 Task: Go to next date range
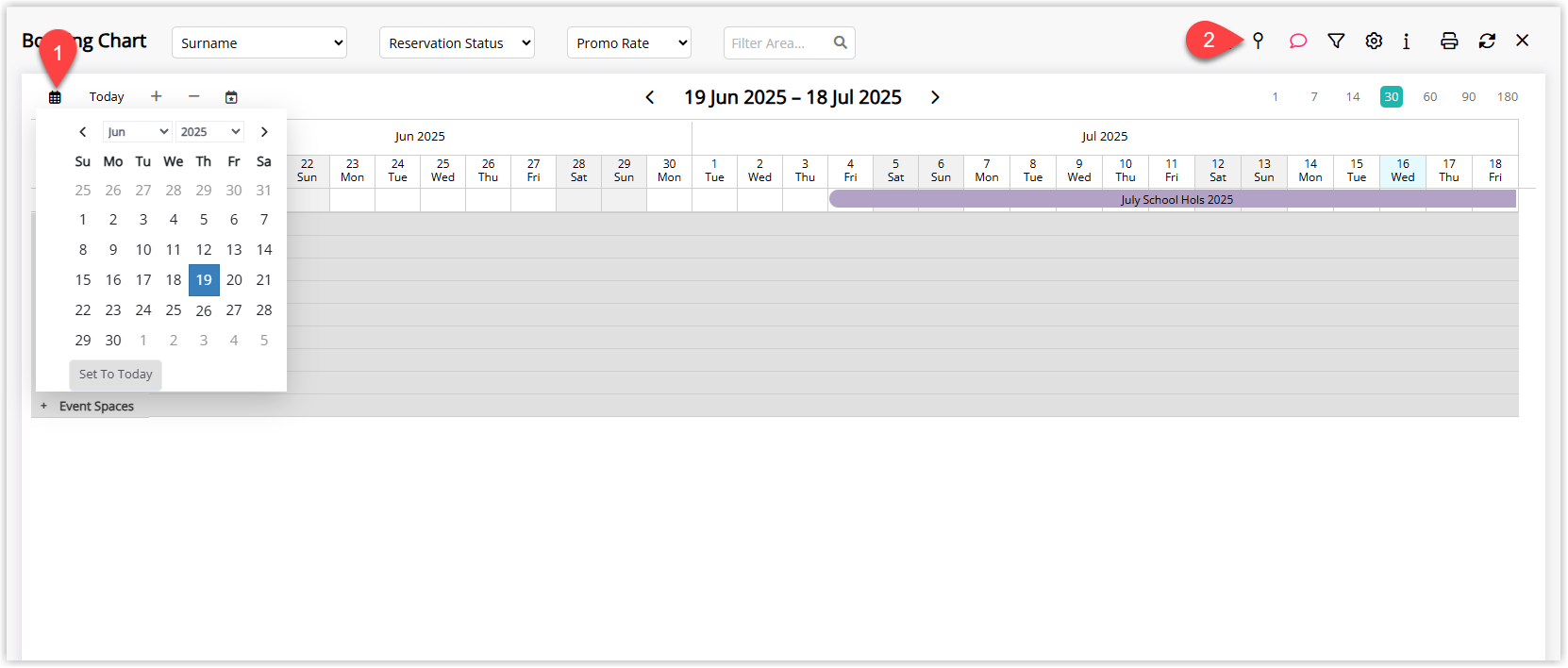[935, 97]
